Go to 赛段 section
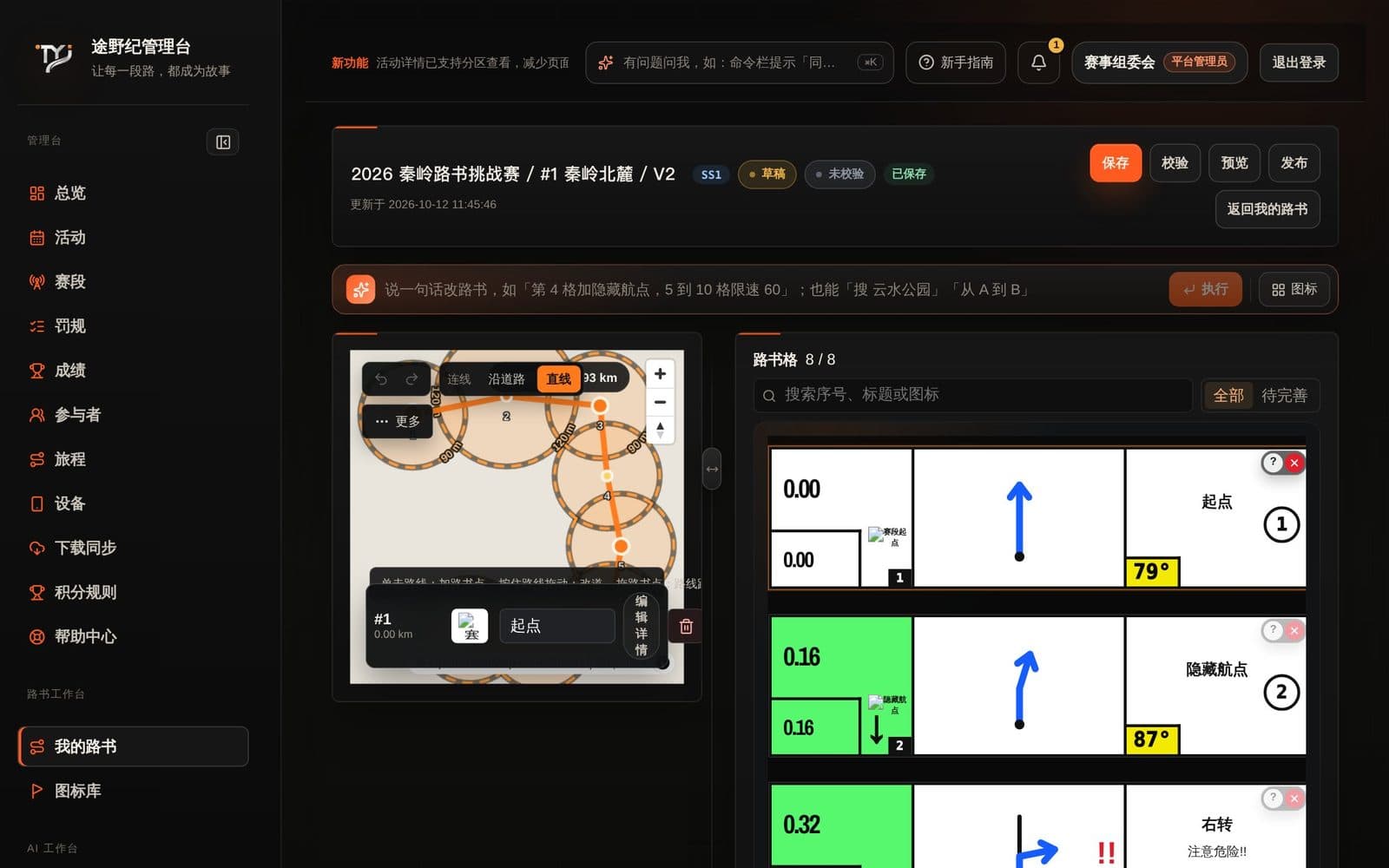Viewport: 1389px width, 868px height. pos(133,281)
